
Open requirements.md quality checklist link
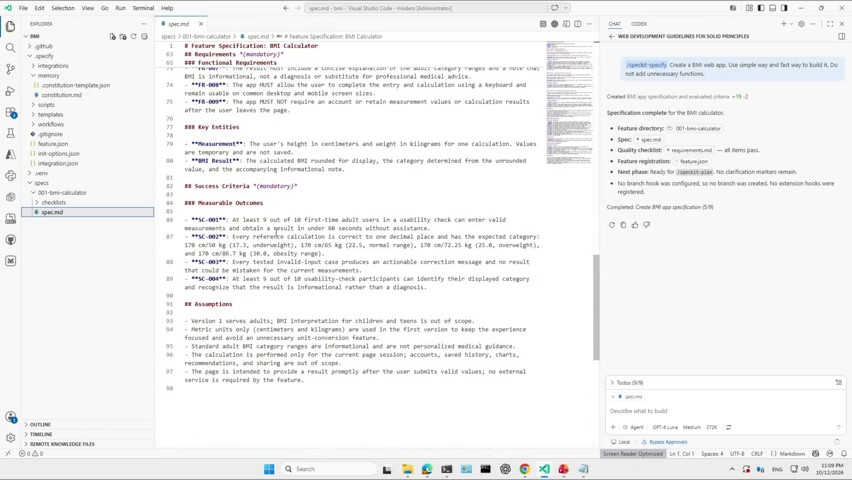[x=688, y=151]
